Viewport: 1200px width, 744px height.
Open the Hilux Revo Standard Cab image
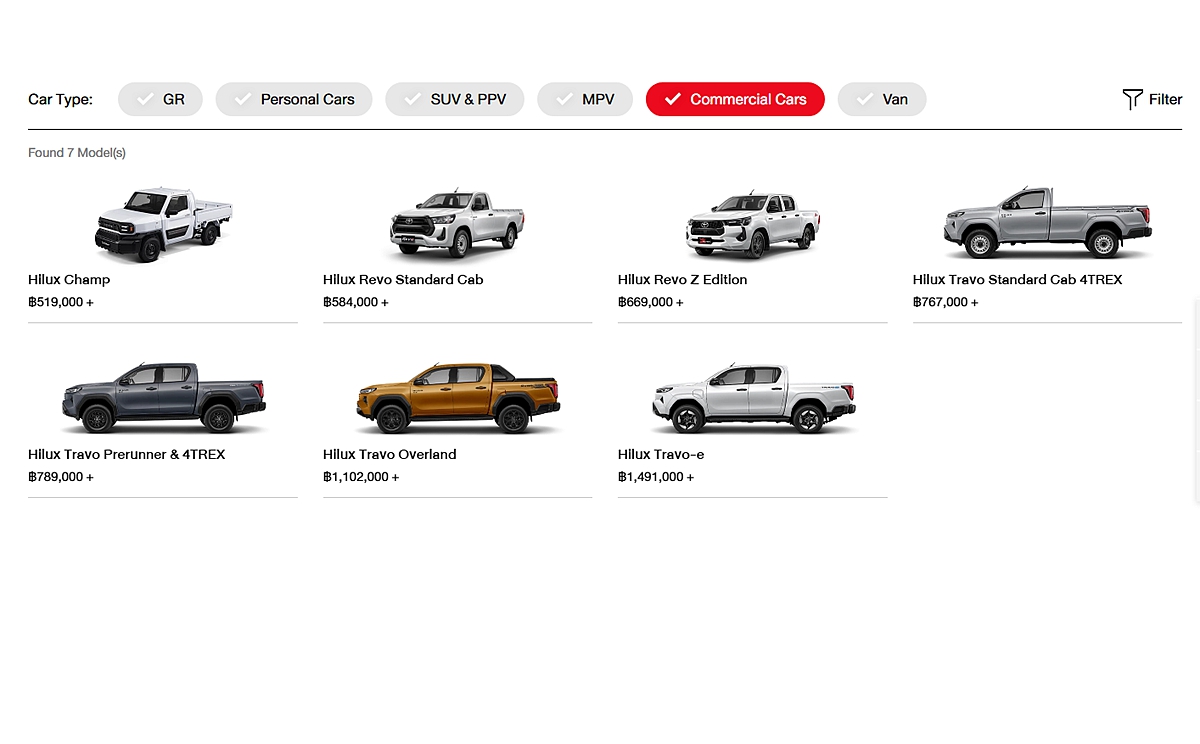point(457,223)
